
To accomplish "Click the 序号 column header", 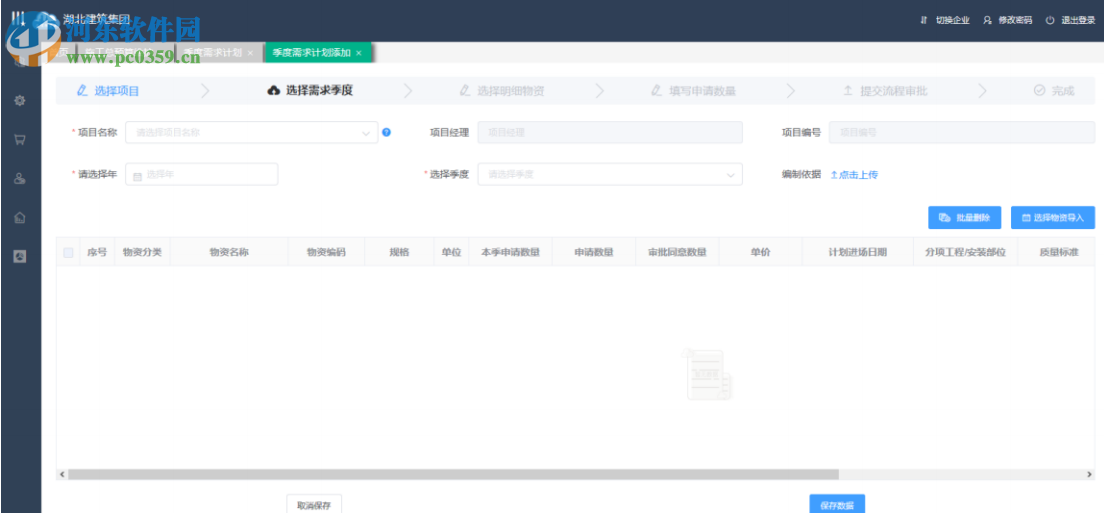I will pos(97,253).
